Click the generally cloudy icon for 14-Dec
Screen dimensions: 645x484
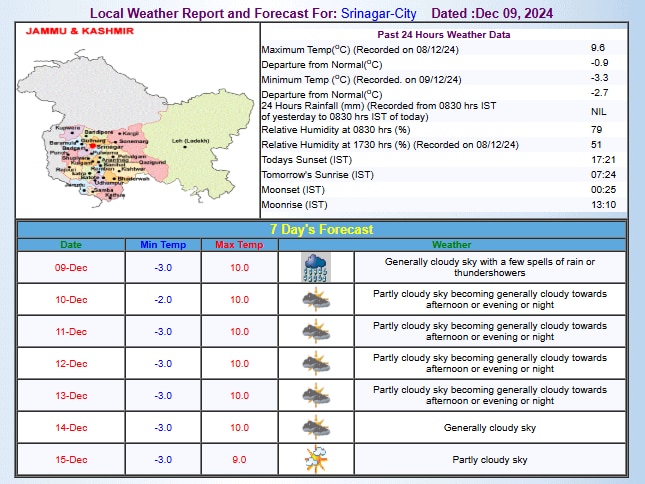[317, 428]
